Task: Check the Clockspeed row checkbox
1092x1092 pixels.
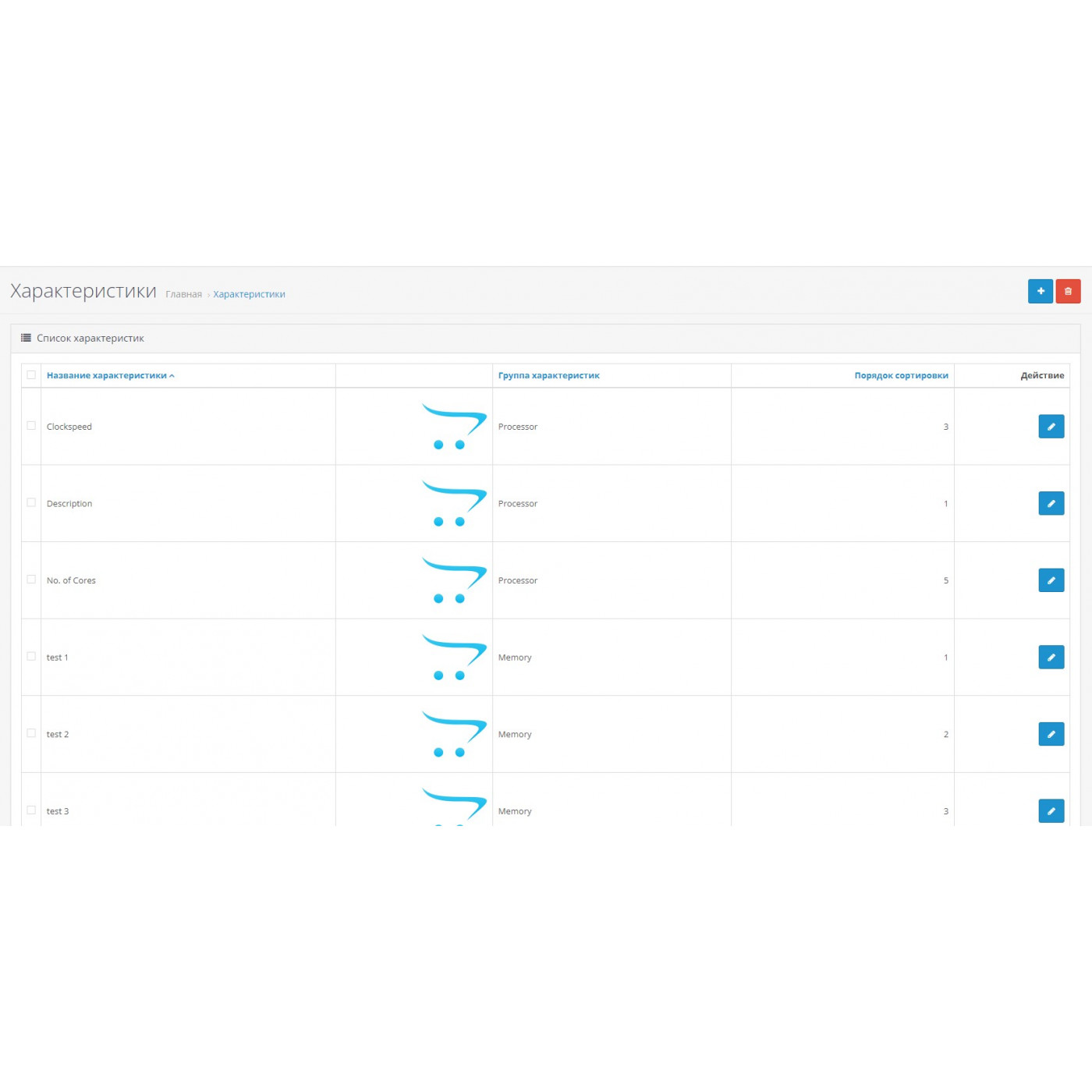Action: (x=31, y=426)
